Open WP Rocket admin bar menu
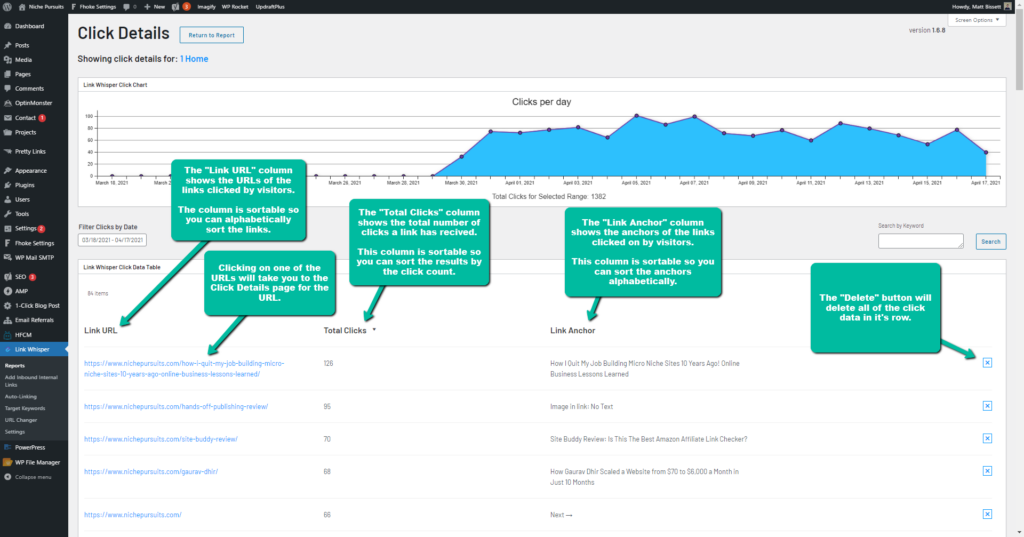 point(235,7)
